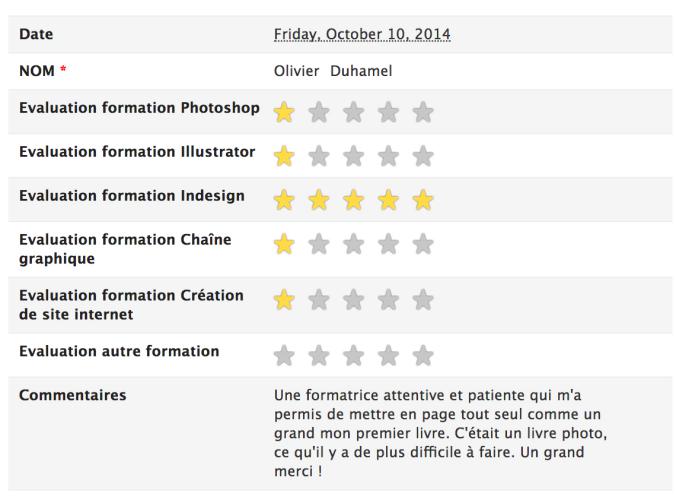Click the name Olivier Duhamel
This screenshot has height=500, width=676.
pos(333,71)
